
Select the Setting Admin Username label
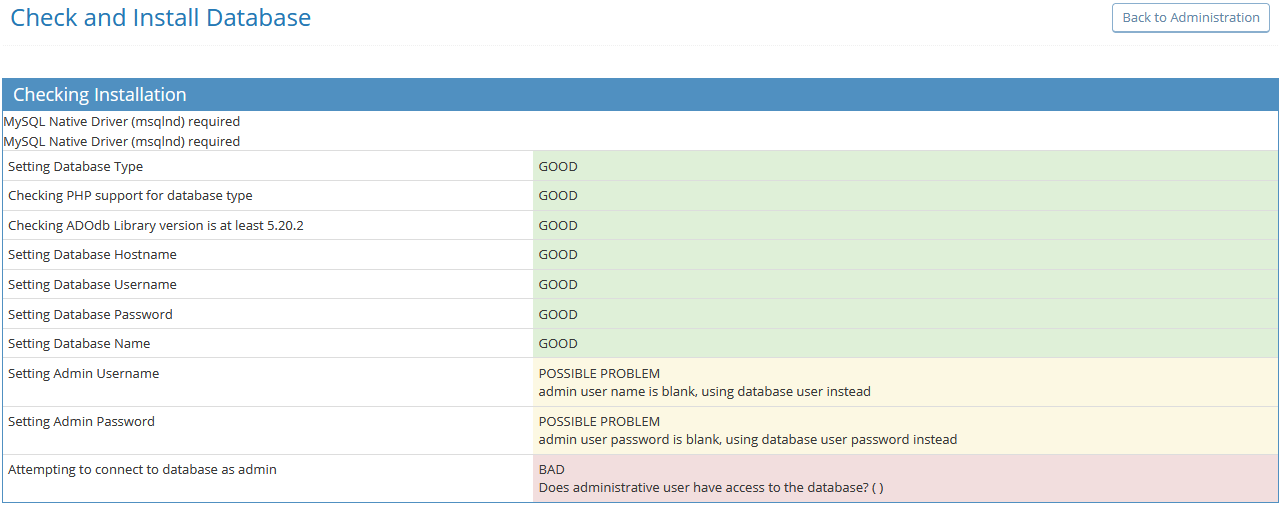pyautogui.click(x=84, y=374)
